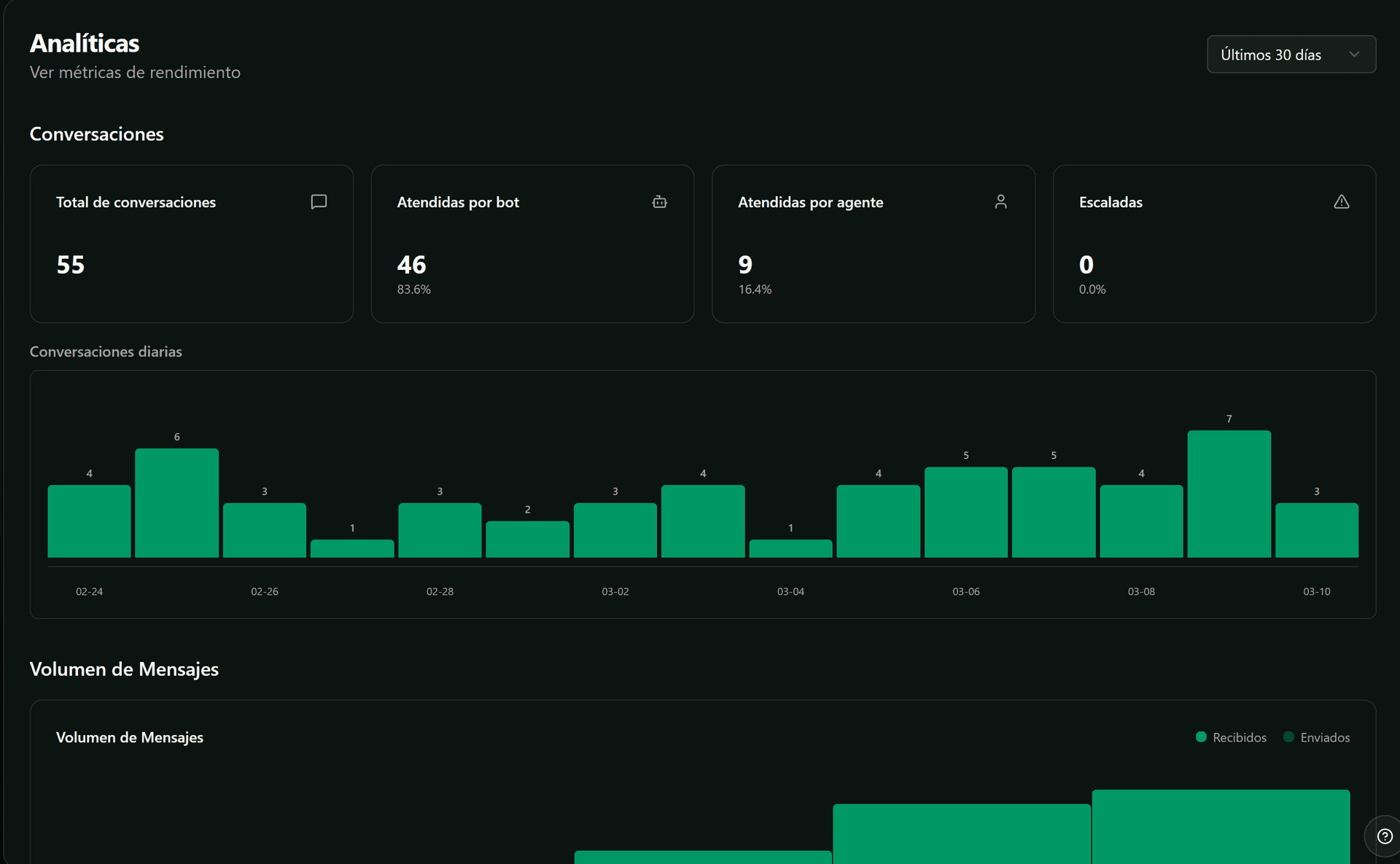
Task: Select the Atendidas por bot metric card
Action: click(532, 244)
